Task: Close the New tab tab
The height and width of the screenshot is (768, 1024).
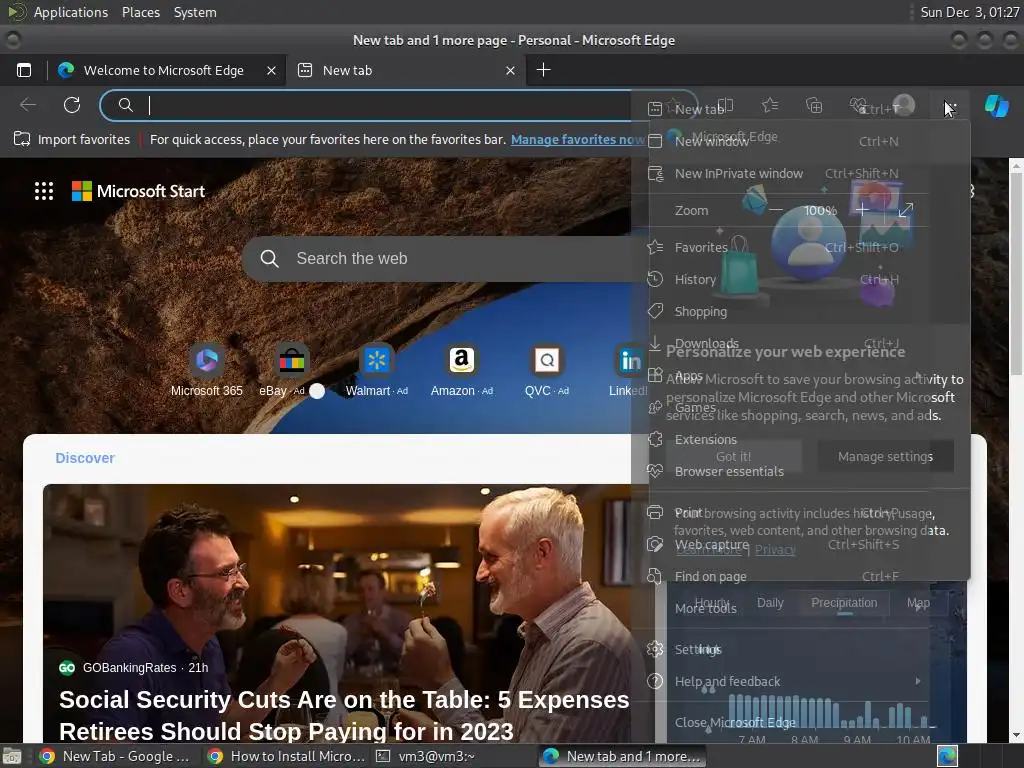Action: pos(510,71)
